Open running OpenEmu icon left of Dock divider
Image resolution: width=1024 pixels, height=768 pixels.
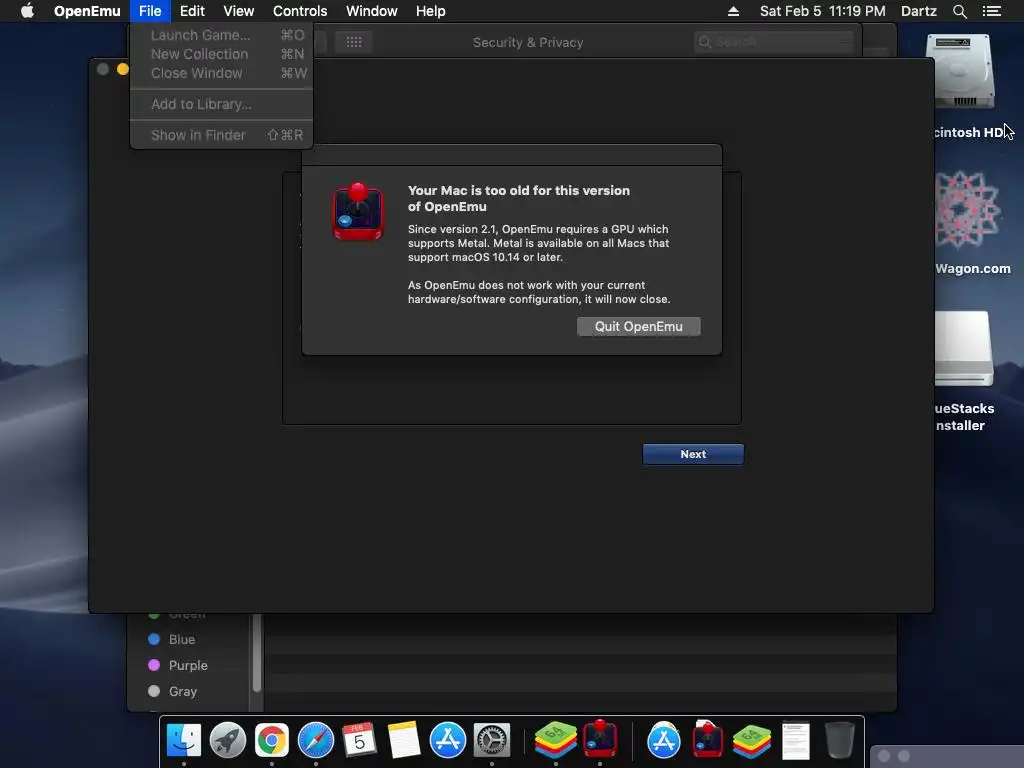[600, 739]
